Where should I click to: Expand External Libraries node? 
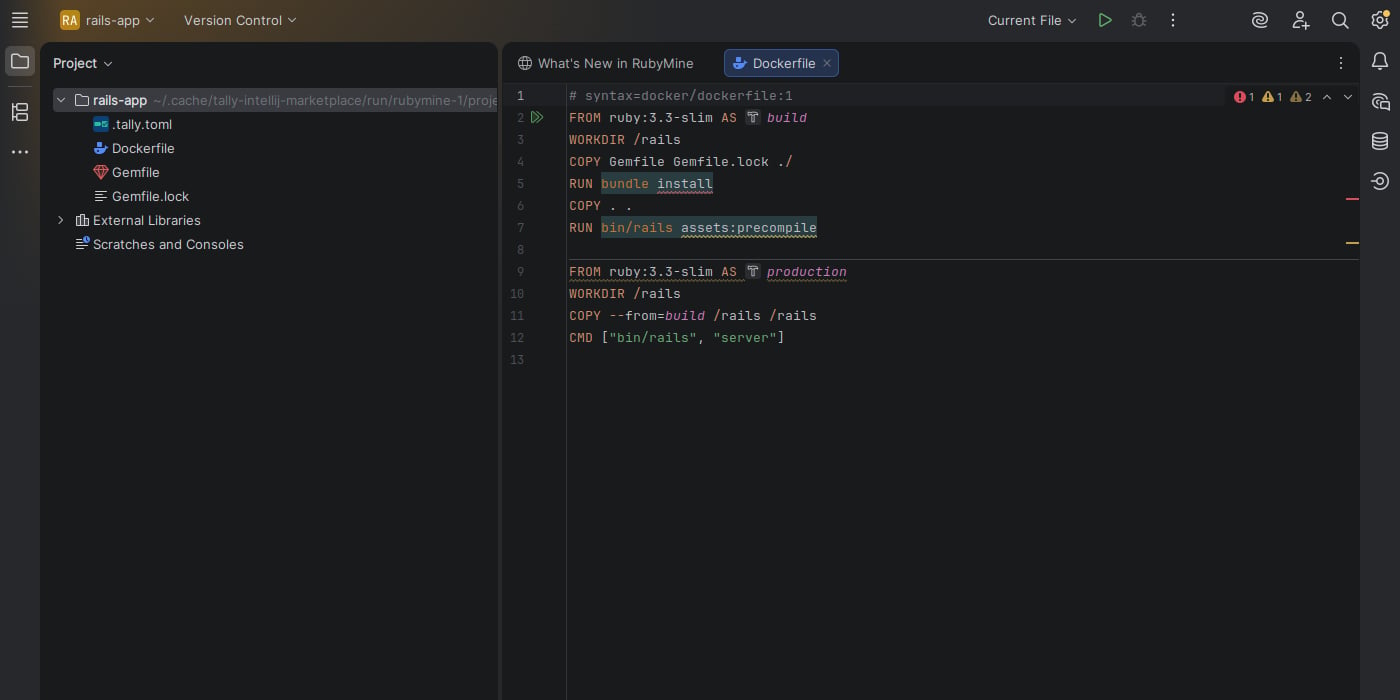(61, 220)
